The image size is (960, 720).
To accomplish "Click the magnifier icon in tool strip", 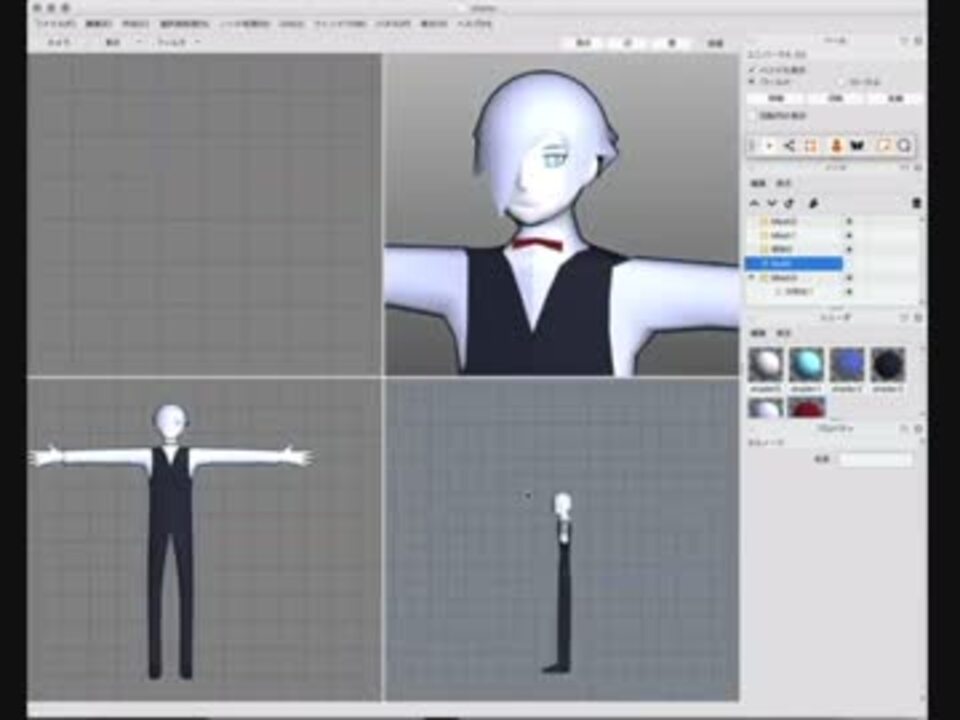I will coord(904,146).
